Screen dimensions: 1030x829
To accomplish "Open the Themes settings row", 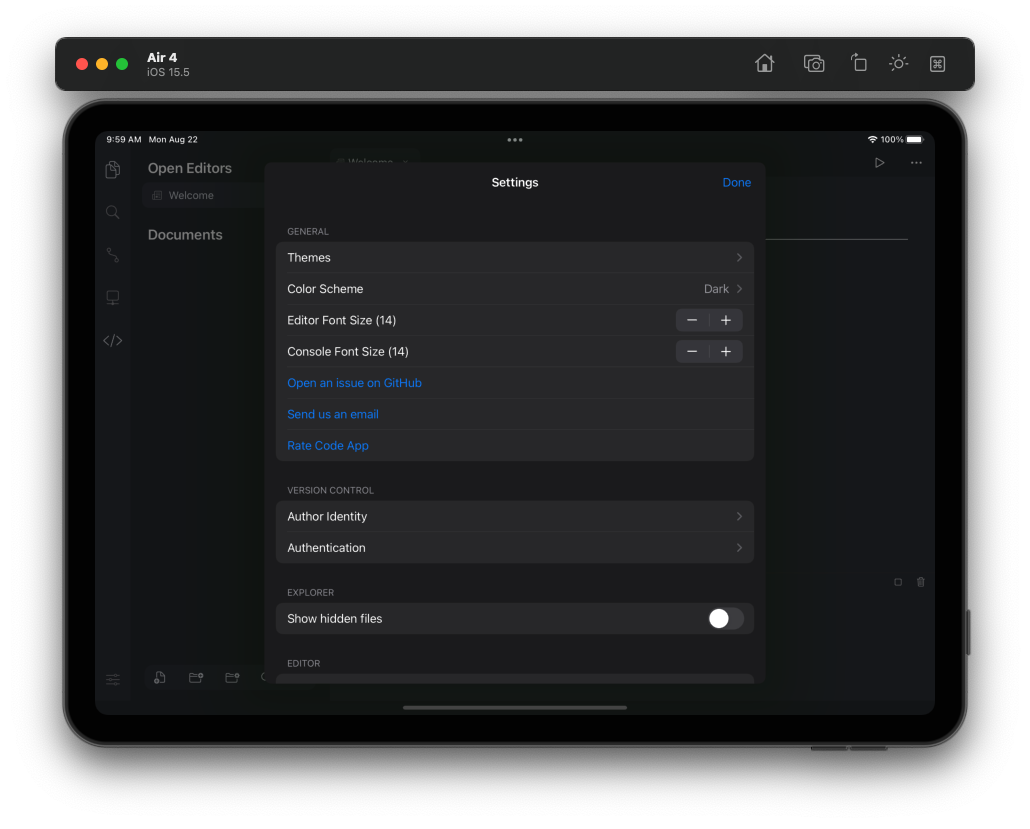I will tap(514, 257).
